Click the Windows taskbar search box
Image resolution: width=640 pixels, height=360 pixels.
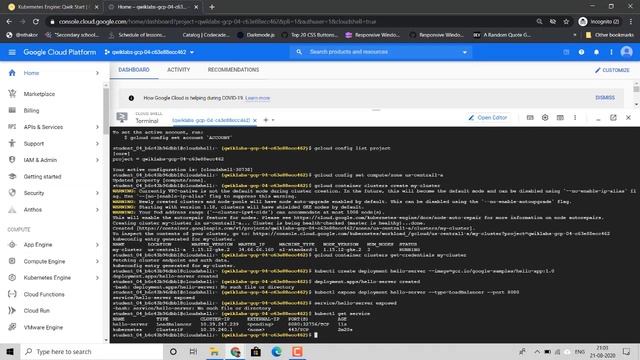pyautogui.click(x=91, y=351)
